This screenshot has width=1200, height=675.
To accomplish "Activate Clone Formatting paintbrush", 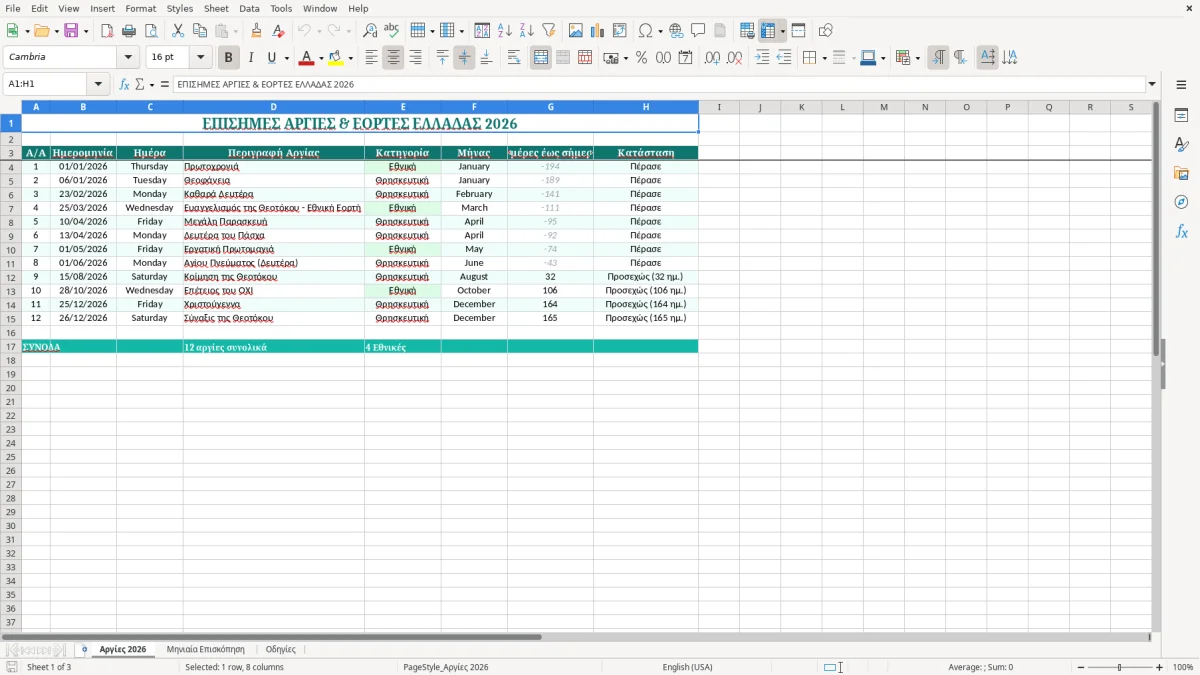I will (x=257, y=31).
